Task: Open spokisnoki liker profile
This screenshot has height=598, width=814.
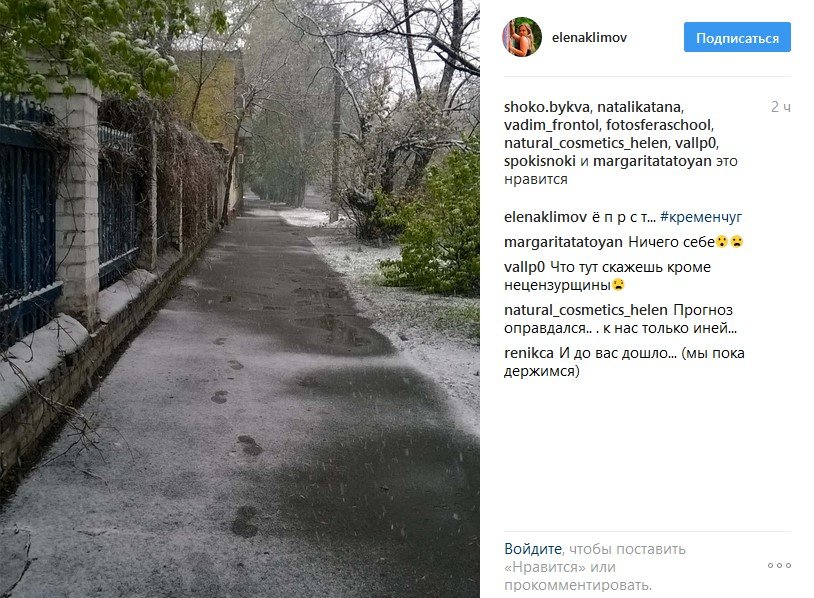Action: click(540, 161)
